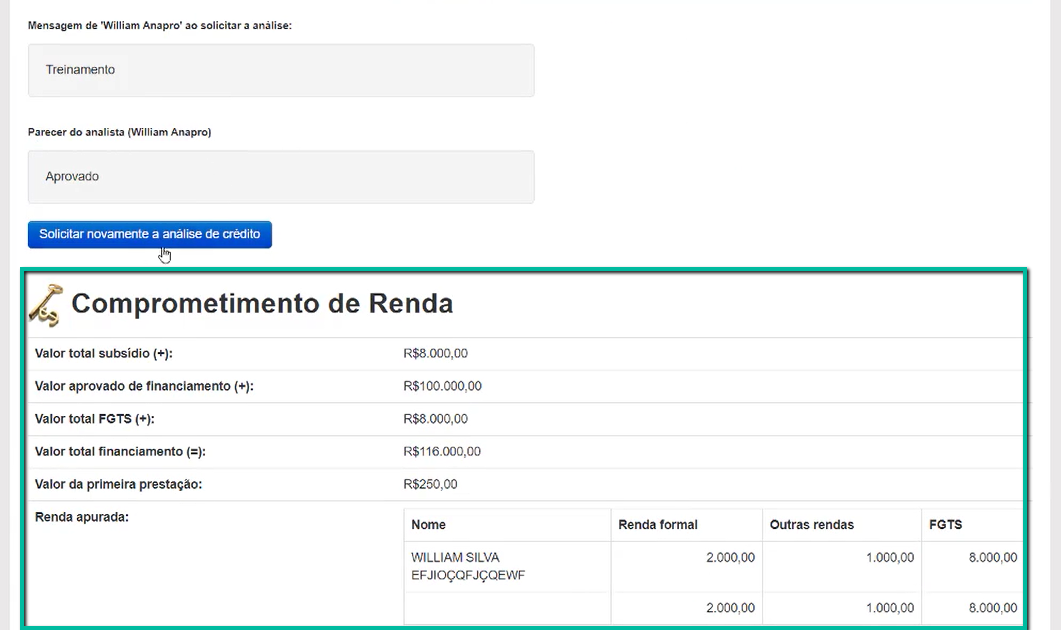
Task: Click the R$250,00 first installment value
Action: click(430, 485)
